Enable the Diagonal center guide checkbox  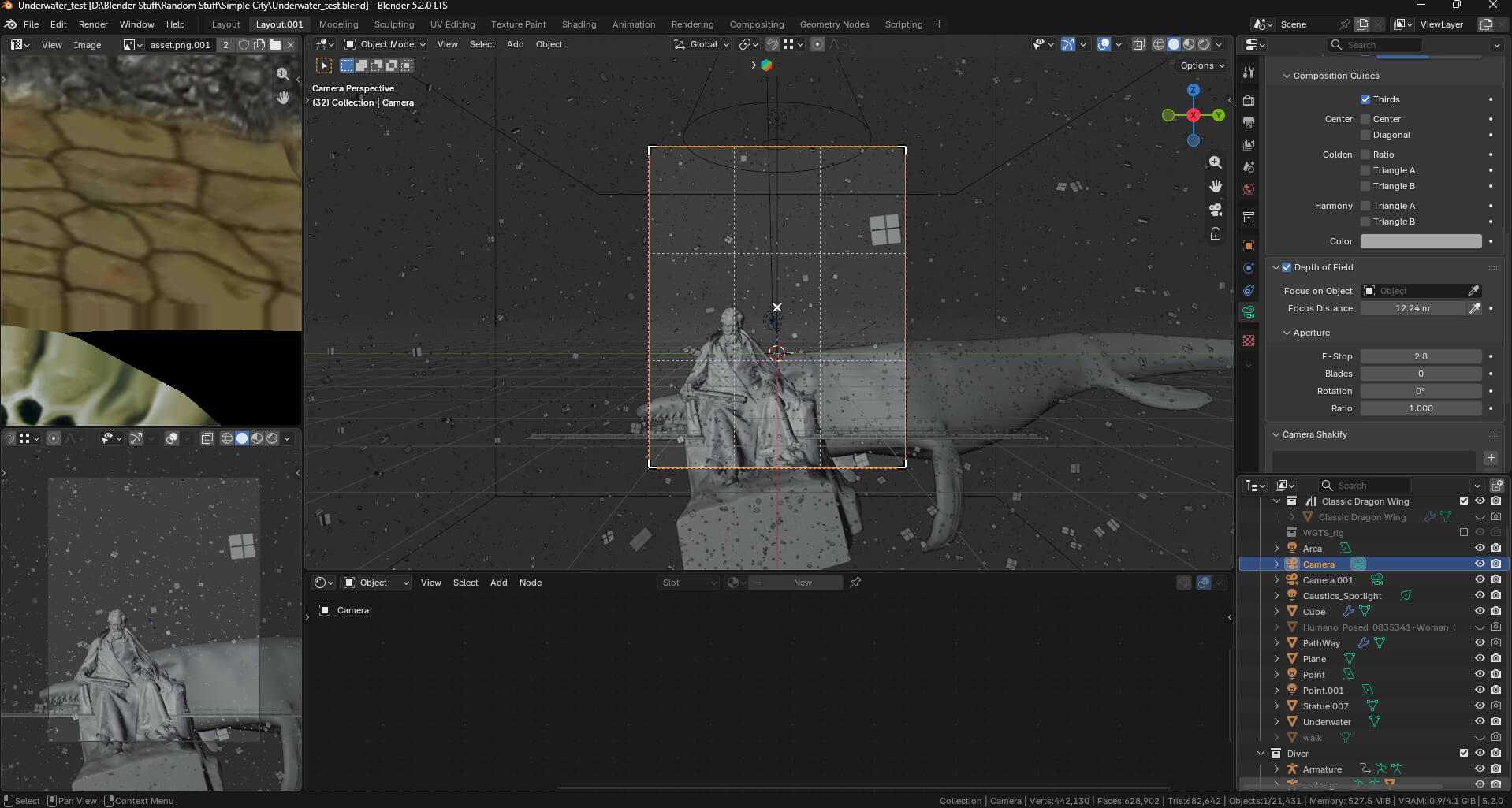point(1365,135)
